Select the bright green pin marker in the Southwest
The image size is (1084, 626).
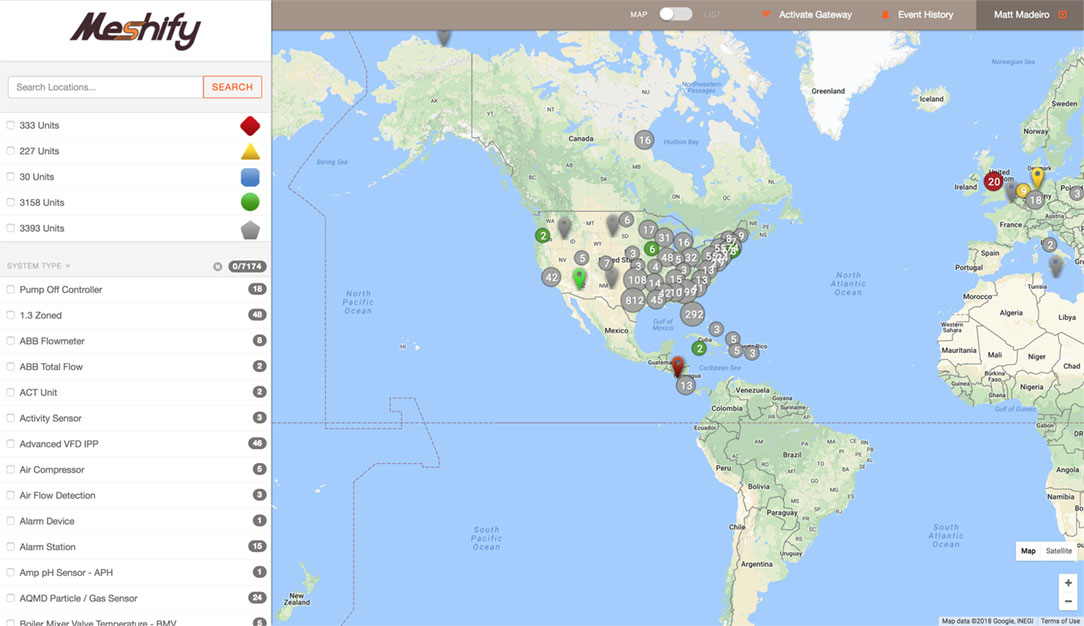click(579, 278)
